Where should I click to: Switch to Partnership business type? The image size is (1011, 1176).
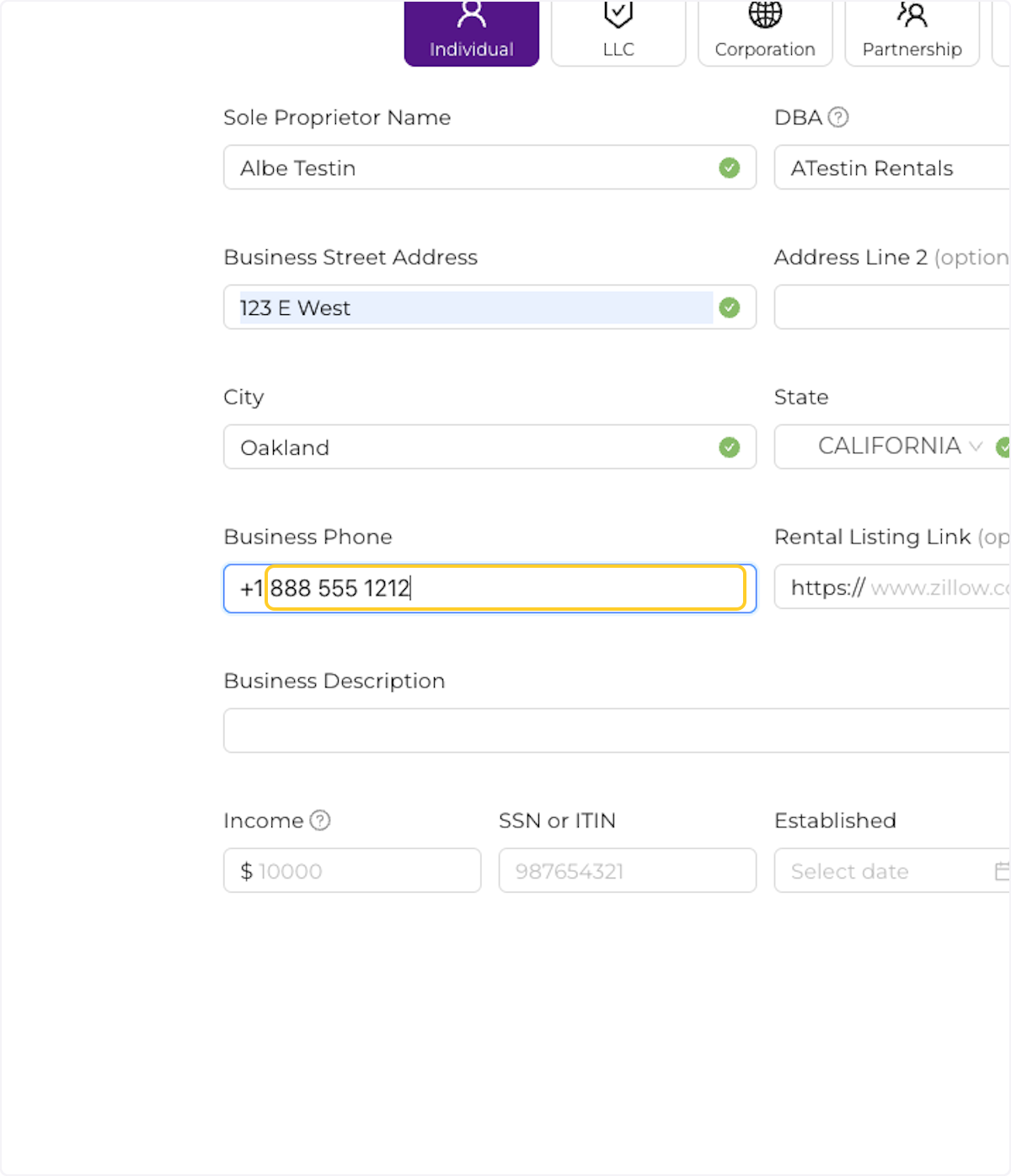(912, 34)
